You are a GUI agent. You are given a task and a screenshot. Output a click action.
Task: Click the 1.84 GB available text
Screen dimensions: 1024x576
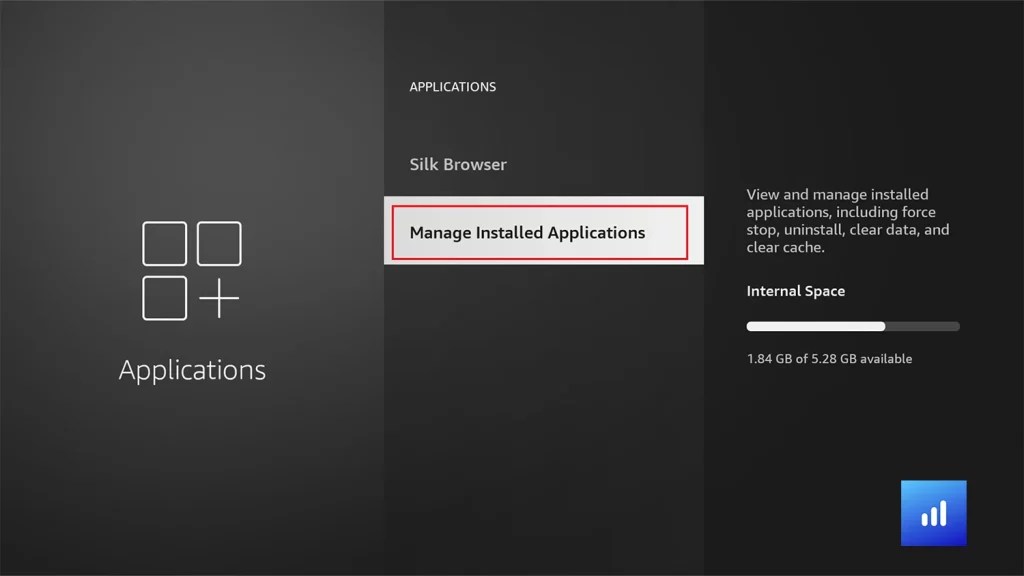click(830, 358)
